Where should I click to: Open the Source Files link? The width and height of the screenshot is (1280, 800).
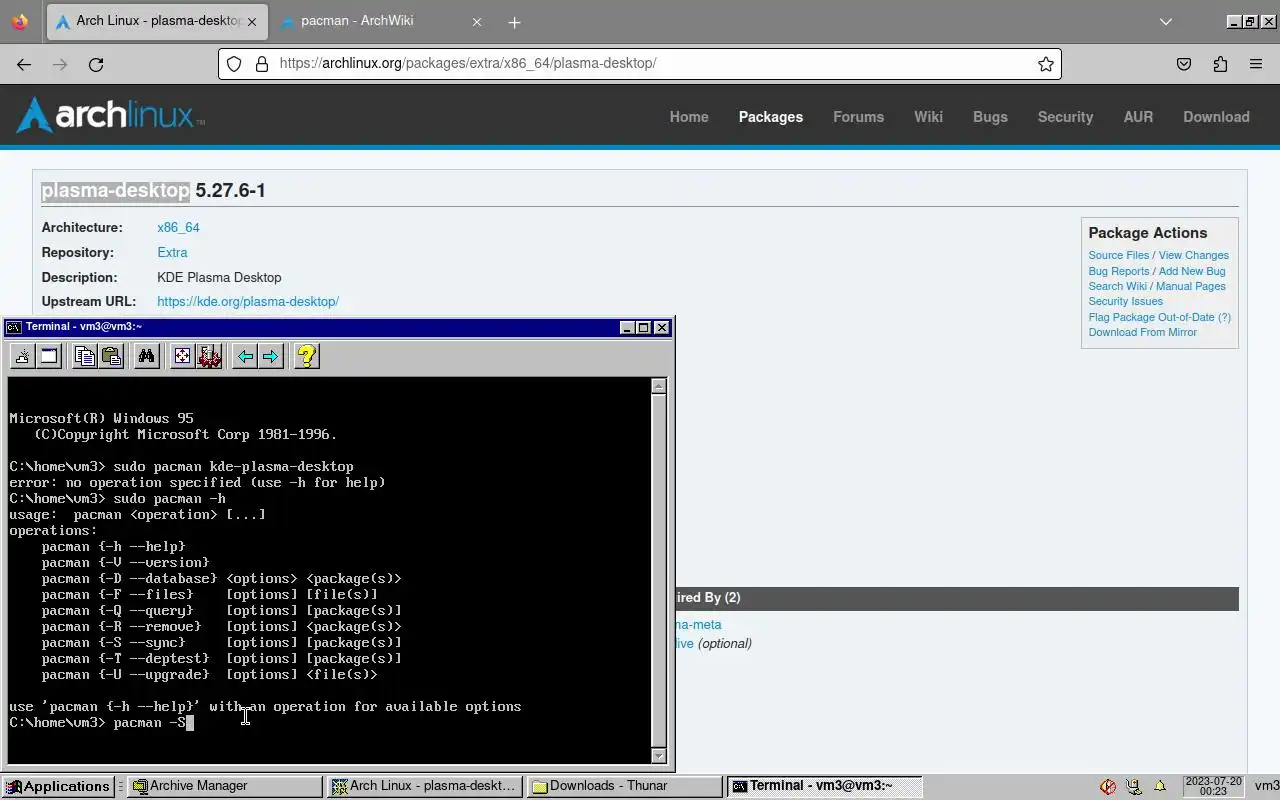click(1118, 255)
